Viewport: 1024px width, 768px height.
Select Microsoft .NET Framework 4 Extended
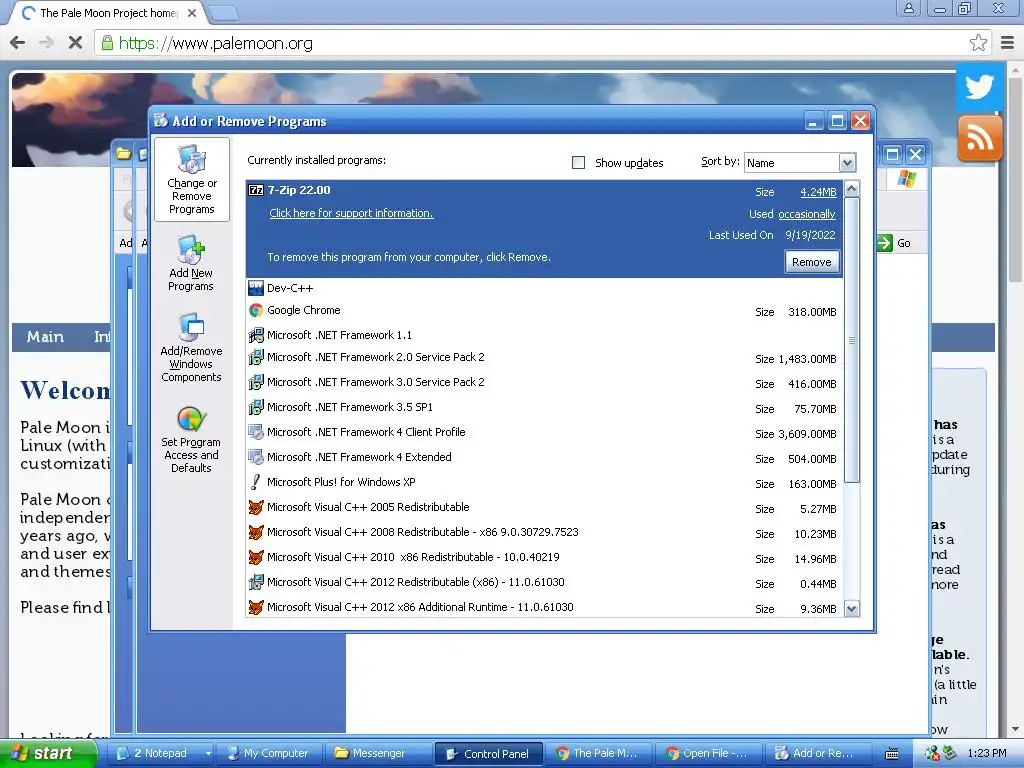(359, 457)
